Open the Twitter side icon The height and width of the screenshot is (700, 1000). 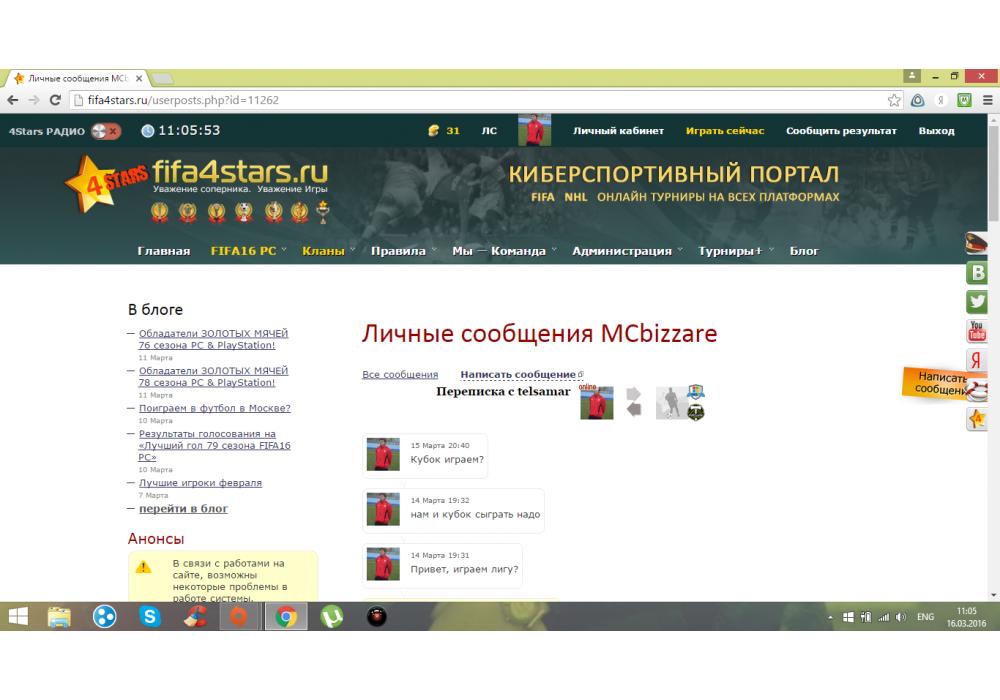click(976, 302)
